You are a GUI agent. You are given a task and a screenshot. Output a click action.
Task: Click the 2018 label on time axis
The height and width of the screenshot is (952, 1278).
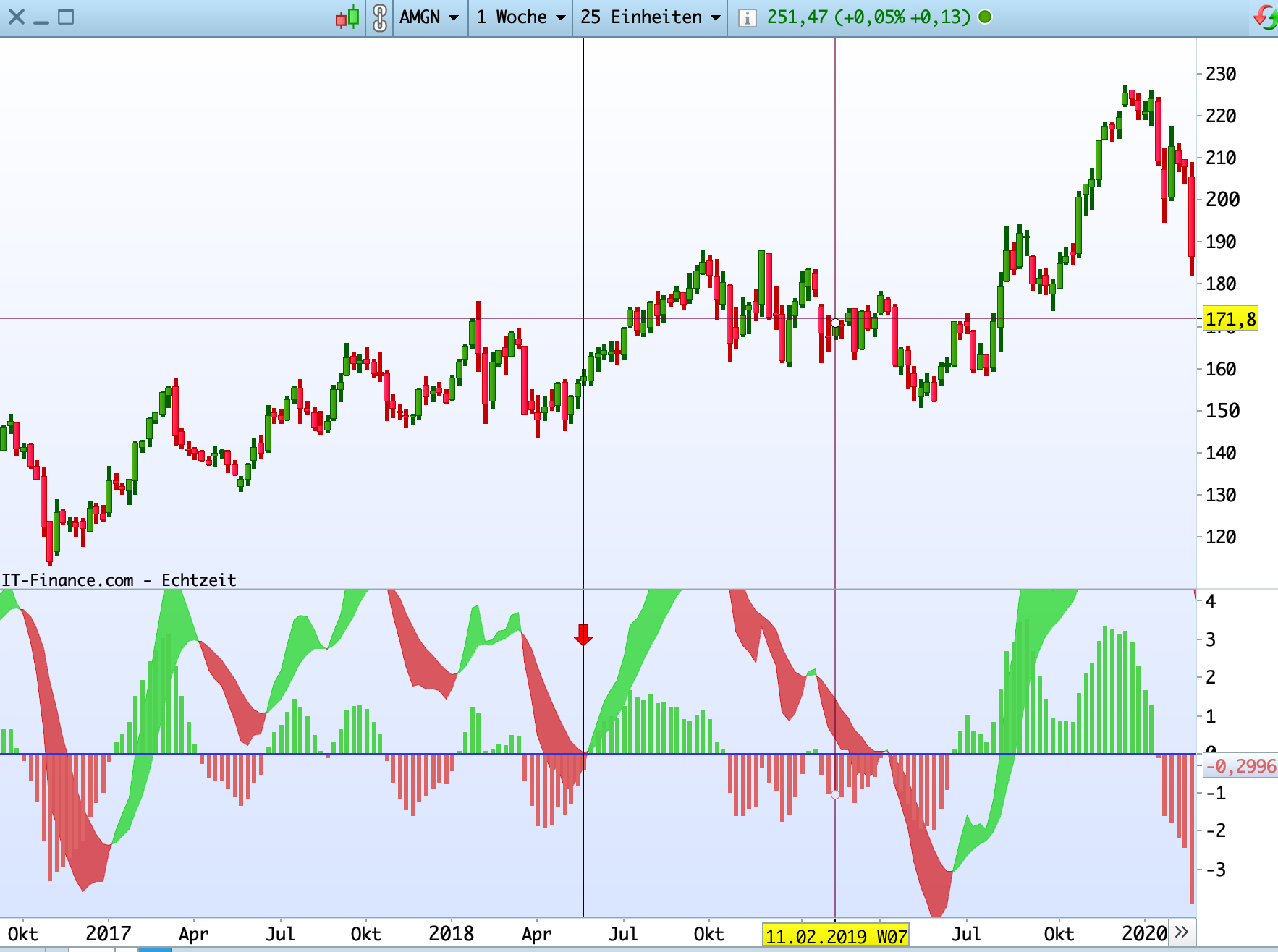click(x=451, y=933)
